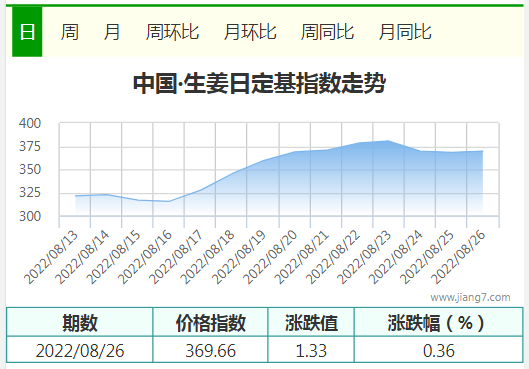Image resolution: width=529 pixels, height=369 pixels.
Task: Click the 2022/08/16 axis label
Action: tap(144, 257)
